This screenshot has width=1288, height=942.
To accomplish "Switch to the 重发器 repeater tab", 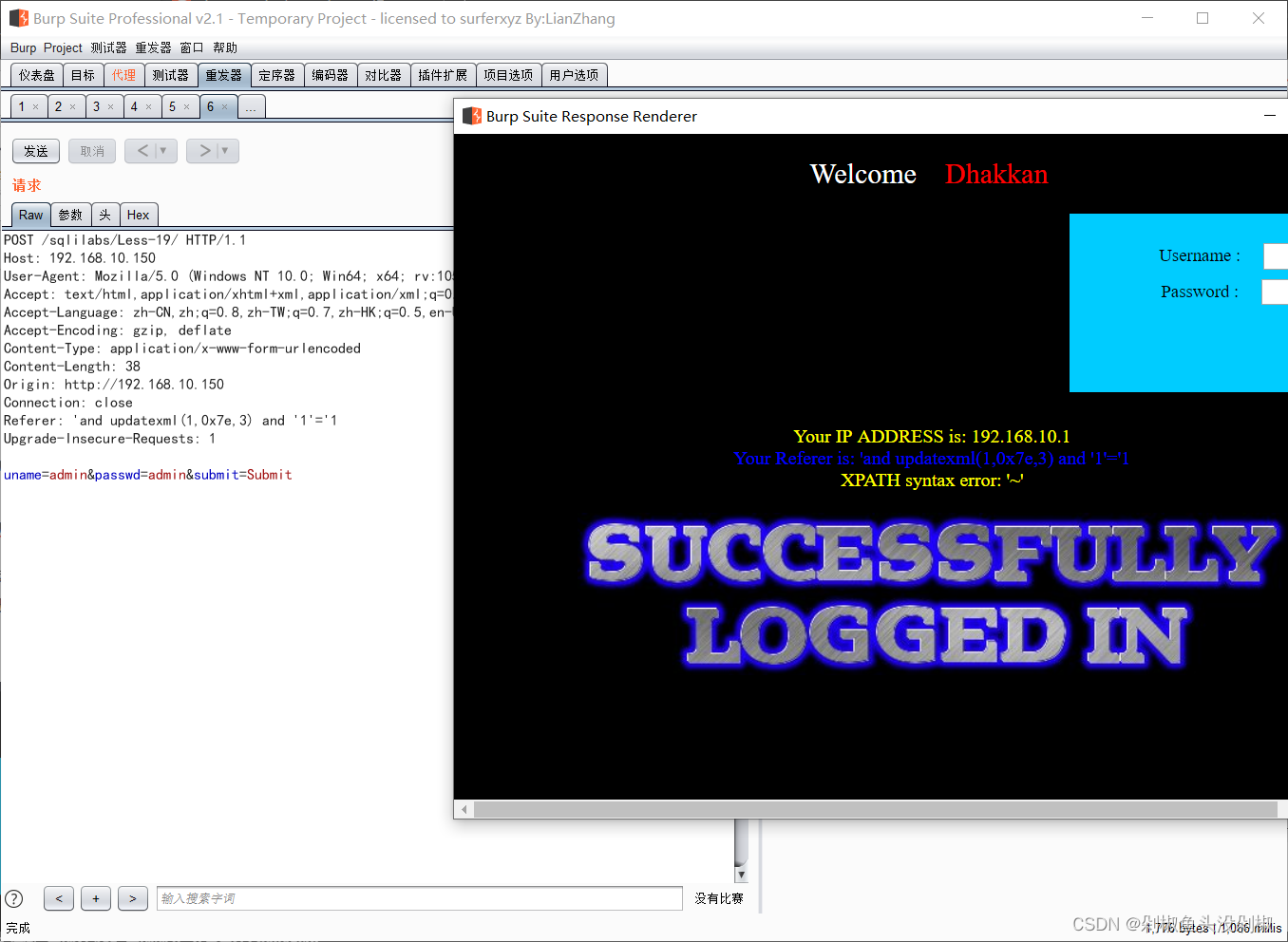I will (x=224, y=75).
